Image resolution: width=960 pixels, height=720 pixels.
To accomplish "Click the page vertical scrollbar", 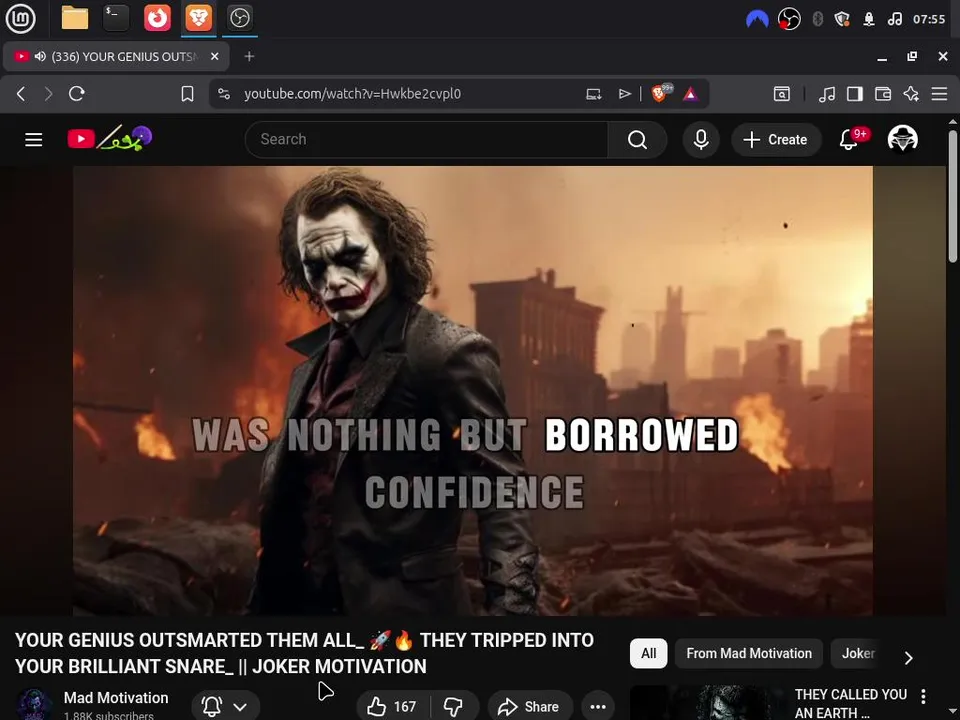I will (953, 196).
